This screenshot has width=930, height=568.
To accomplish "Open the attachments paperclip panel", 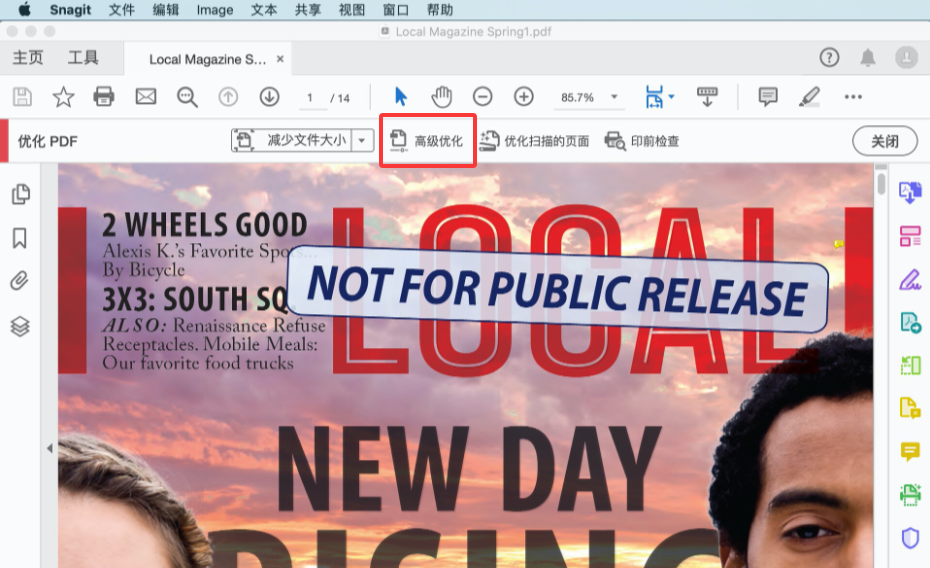I will pos(20,281).
